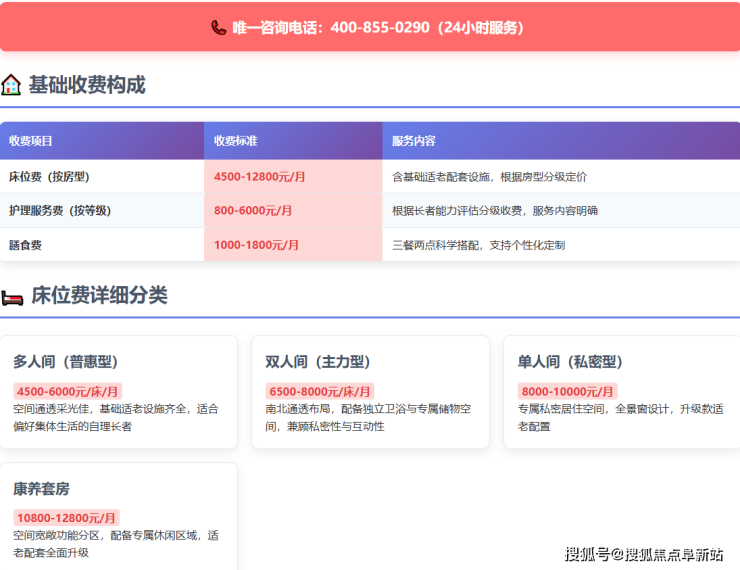Screen dimensions: 740x570
Task: Click the 6500-8000元/床/月 price tag
Action: pyautogui.click(x=319, y=391)
